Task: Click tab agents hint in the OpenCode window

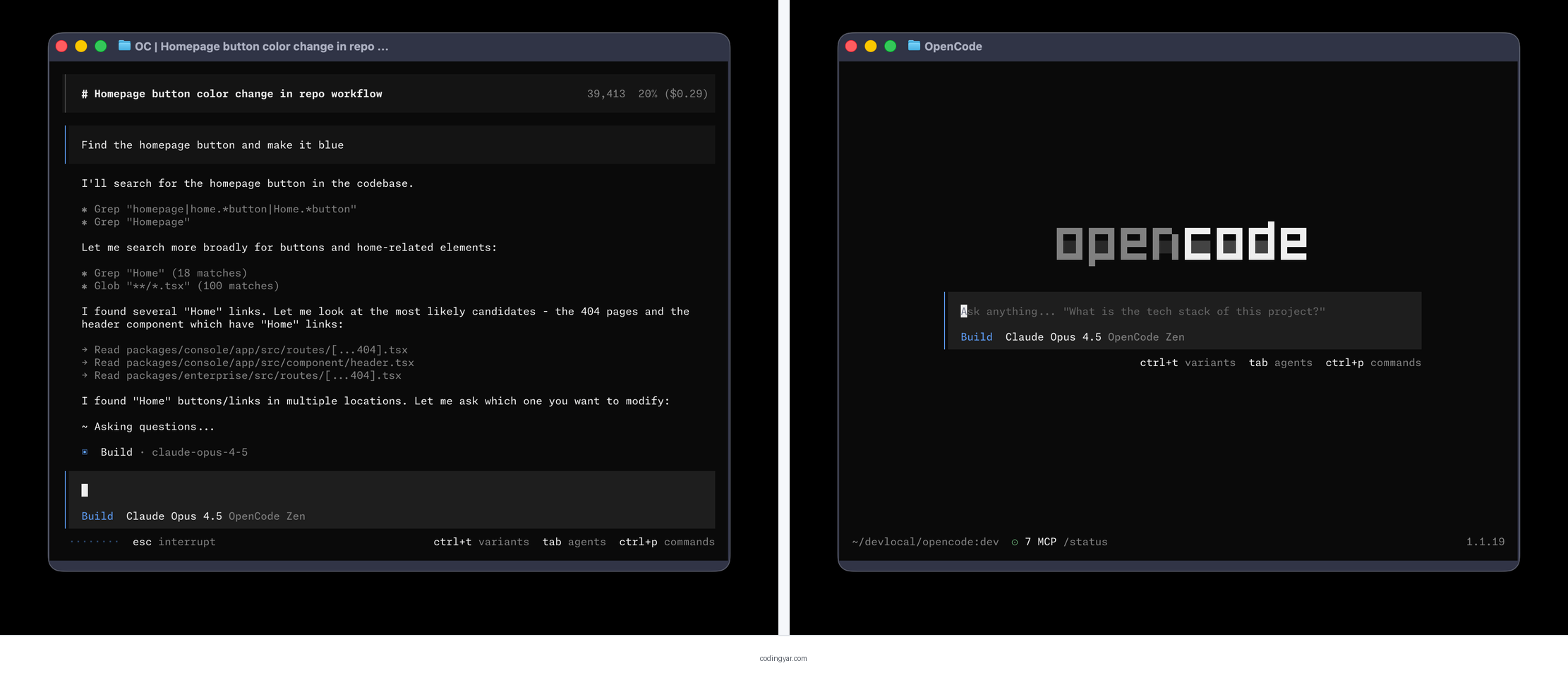Action: coord(1281,363)
